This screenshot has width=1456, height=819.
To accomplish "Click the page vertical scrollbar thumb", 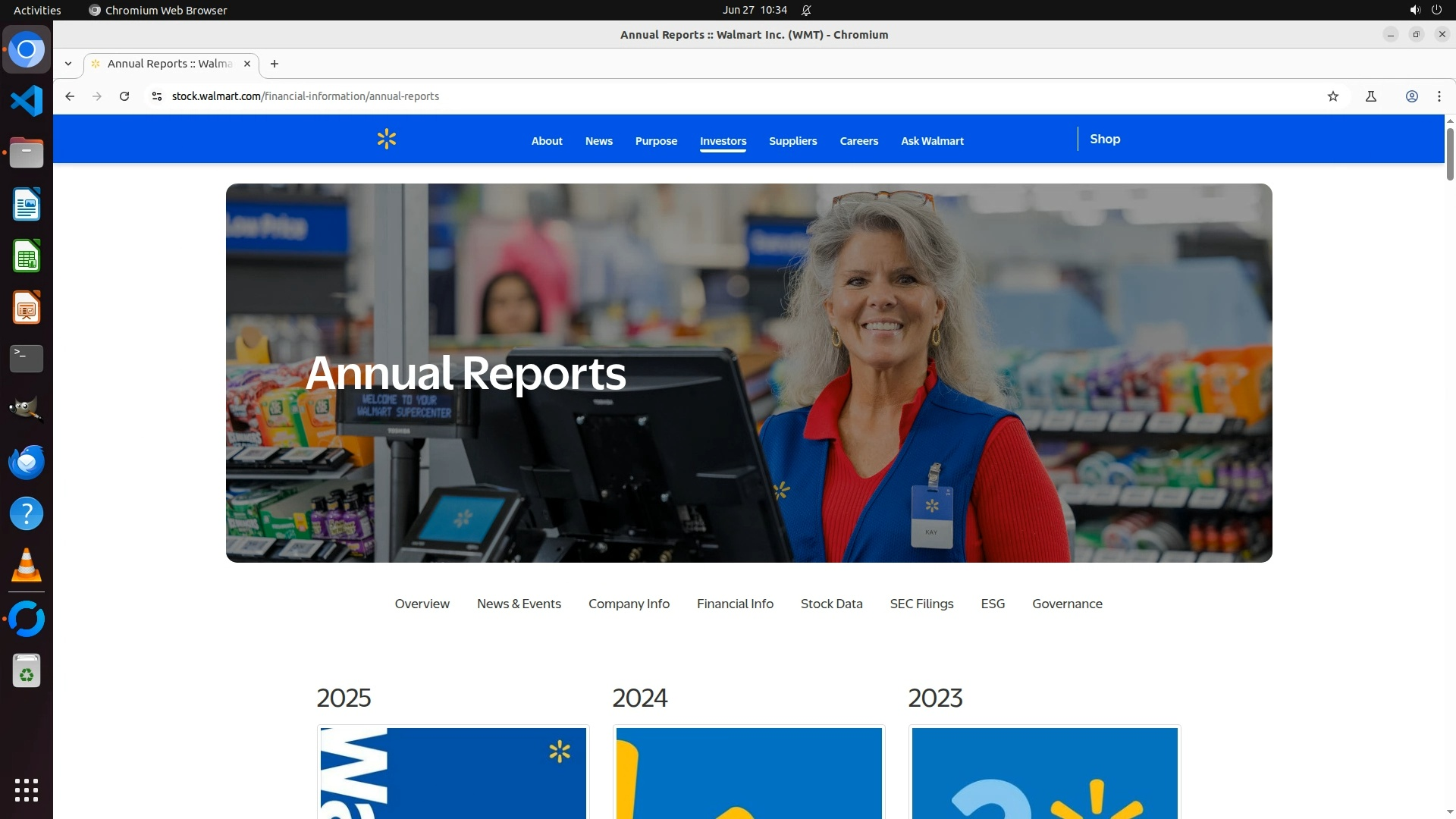I will pyautogui.click(x=1450, y=154).
